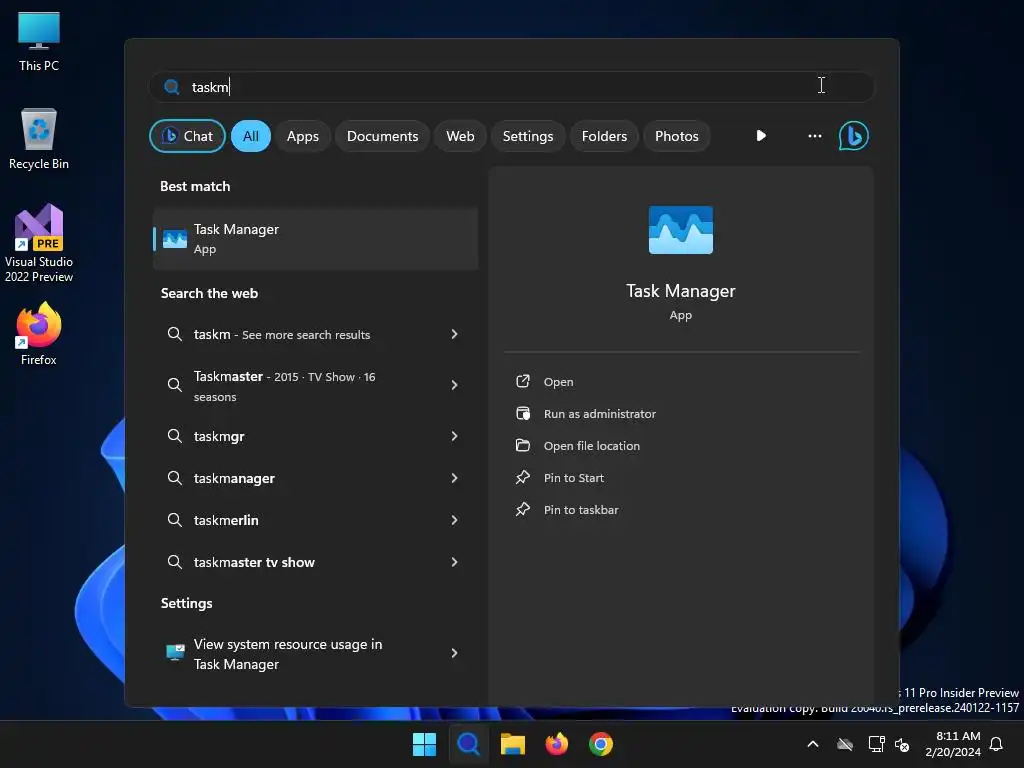Click the muted volume icon in tray
Image resolution: width=1024 pixels, height=768 pixels.
click(x=903, y=744)
